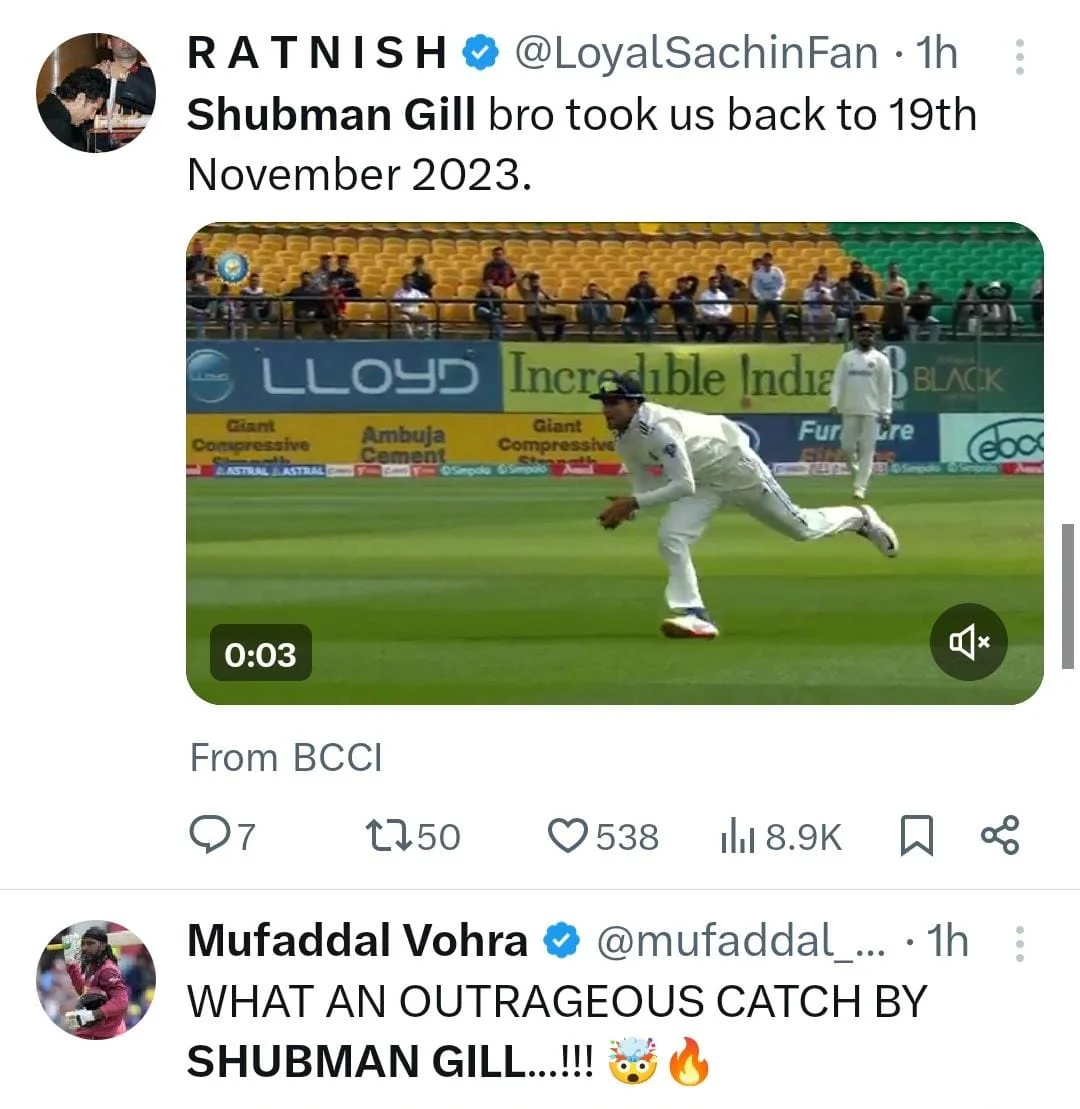Unmute the video with speaker icon
Viewport: 1080px width, 1109px height.
(x=968, y=642)
